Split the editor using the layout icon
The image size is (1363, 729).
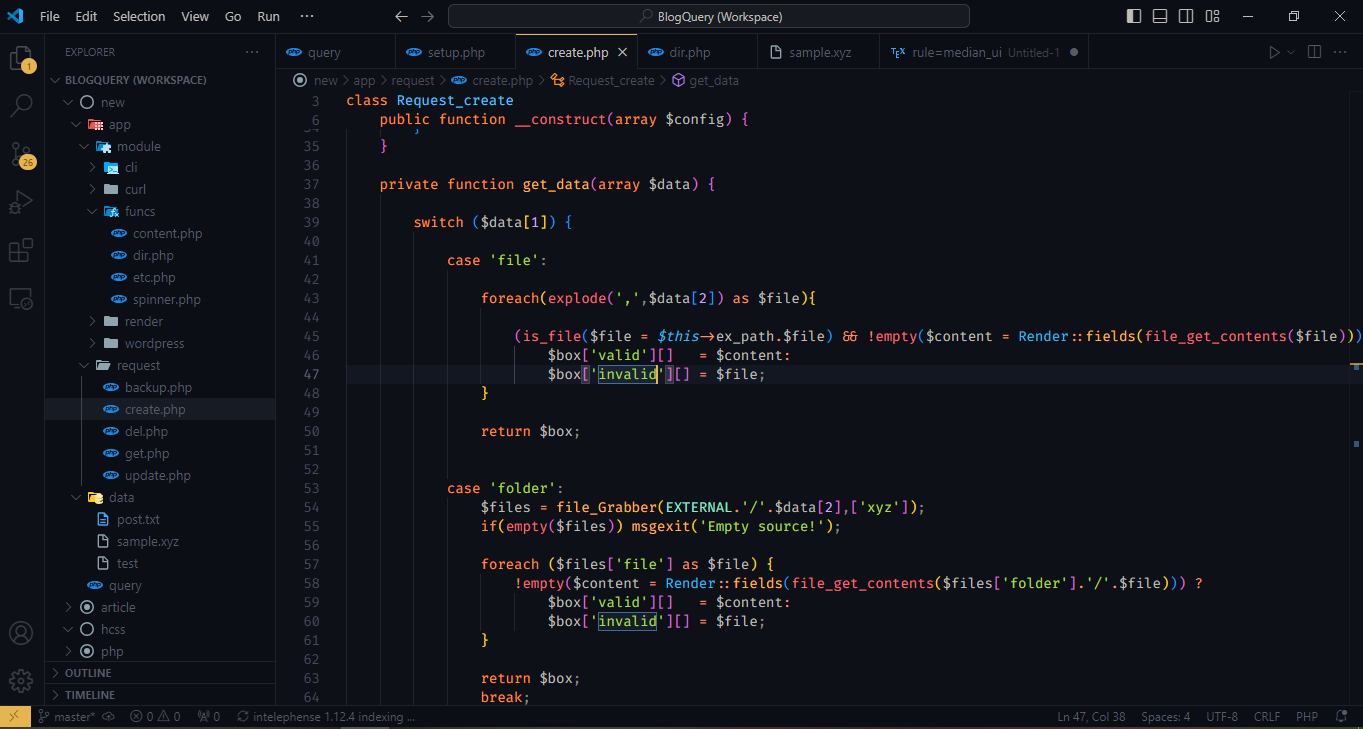[1313, 51]
